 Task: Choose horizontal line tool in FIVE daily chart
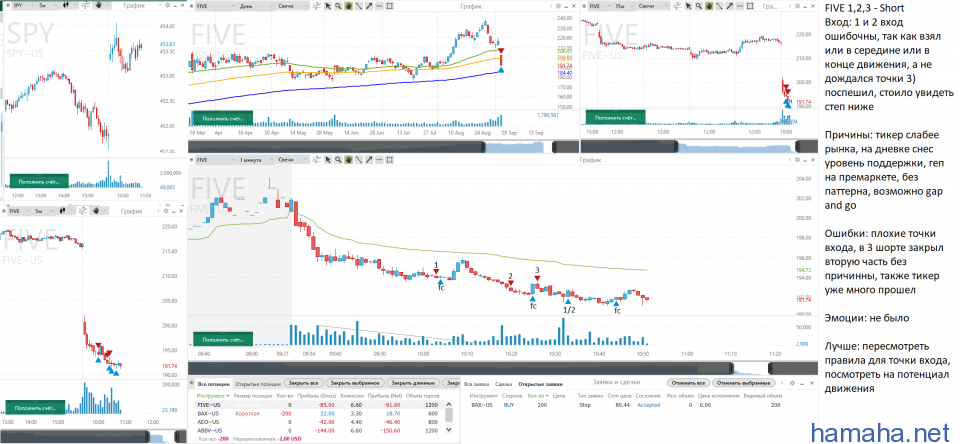click(x=379, y=6)
